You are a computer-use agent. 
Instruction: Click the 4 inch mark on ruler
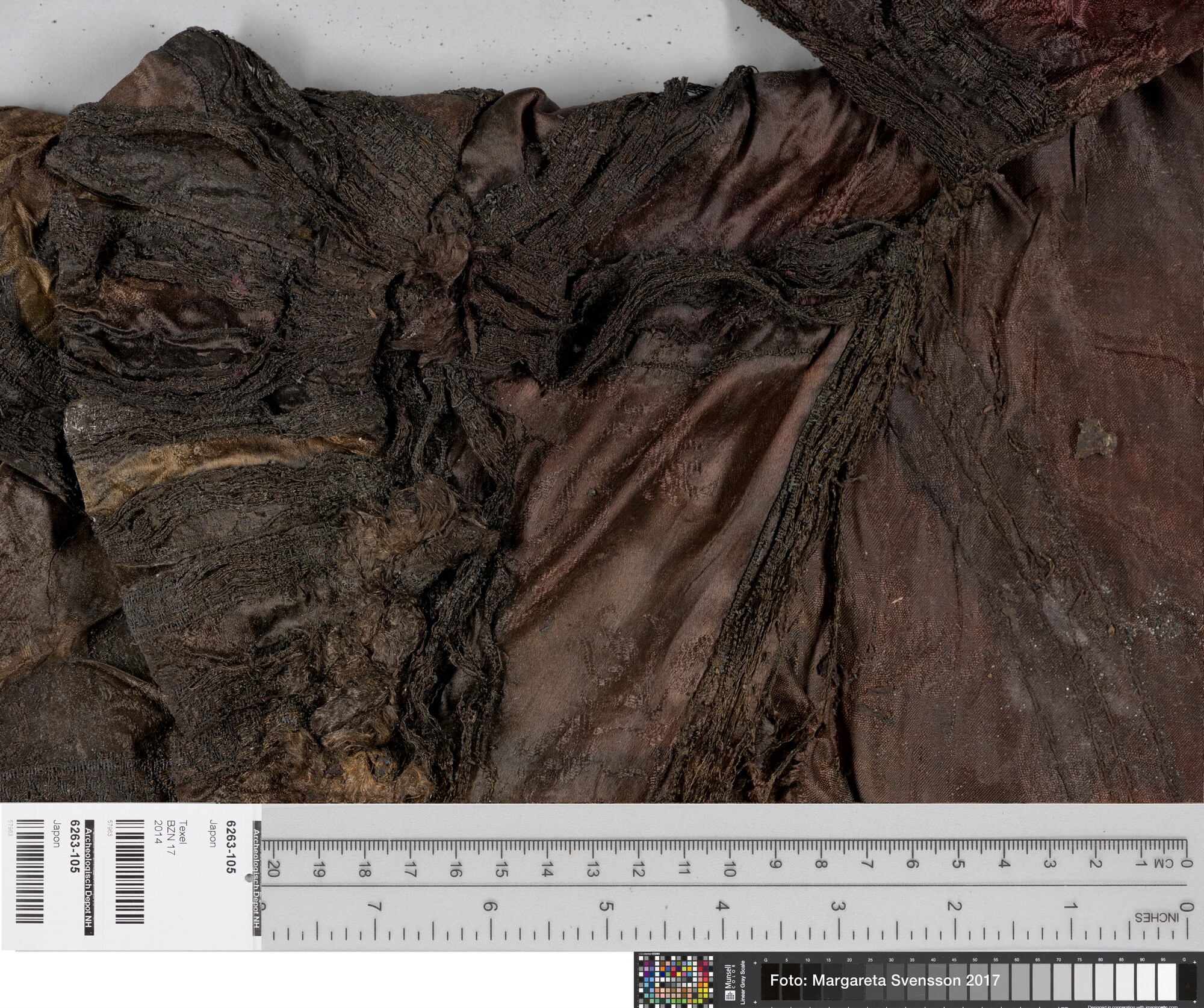tap(723, 906)
